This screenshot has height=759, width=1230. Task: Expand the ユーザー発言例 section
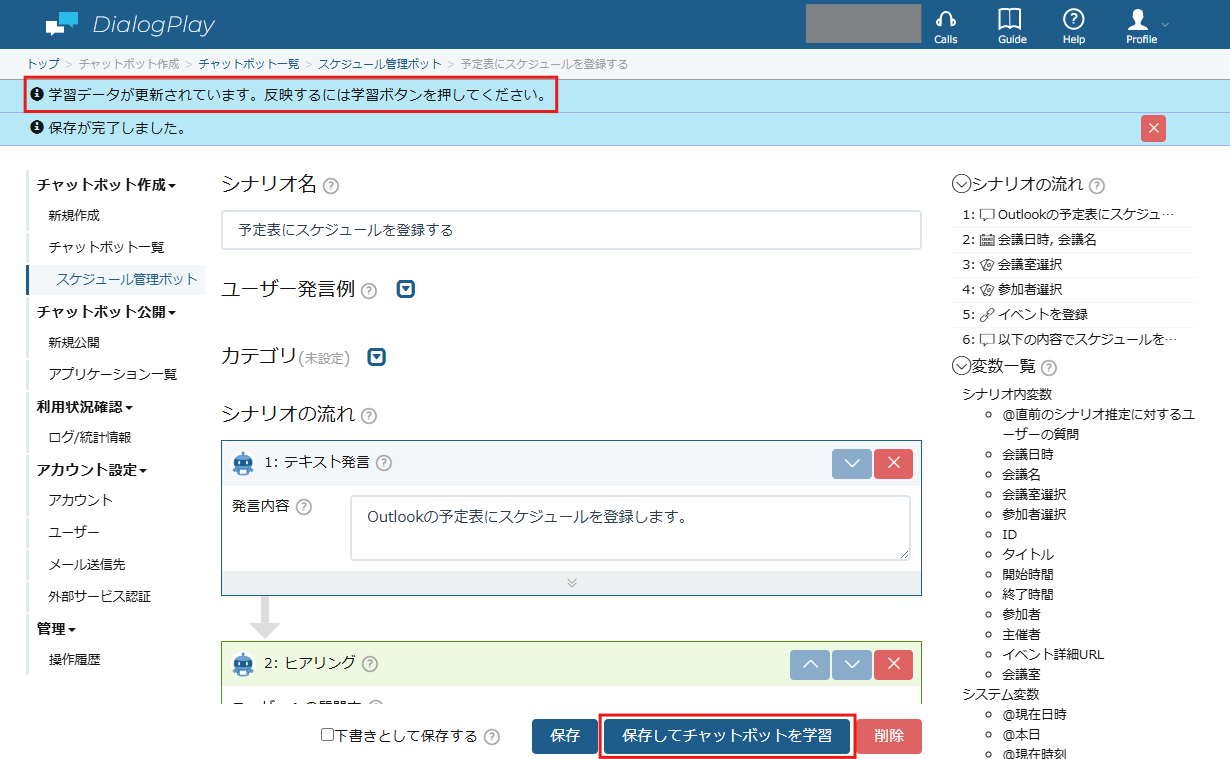[405, 290]
